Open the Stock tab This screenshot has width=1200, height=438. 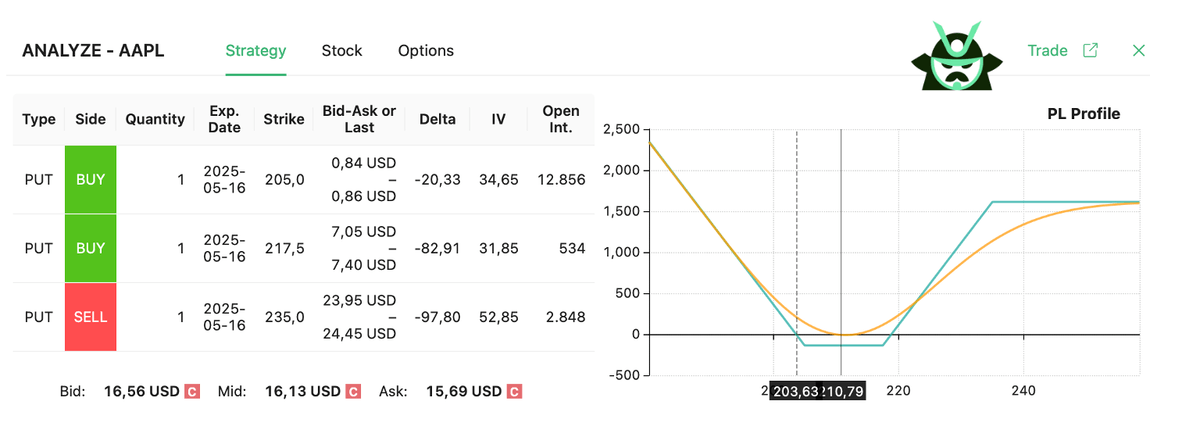tap(342, 51)
